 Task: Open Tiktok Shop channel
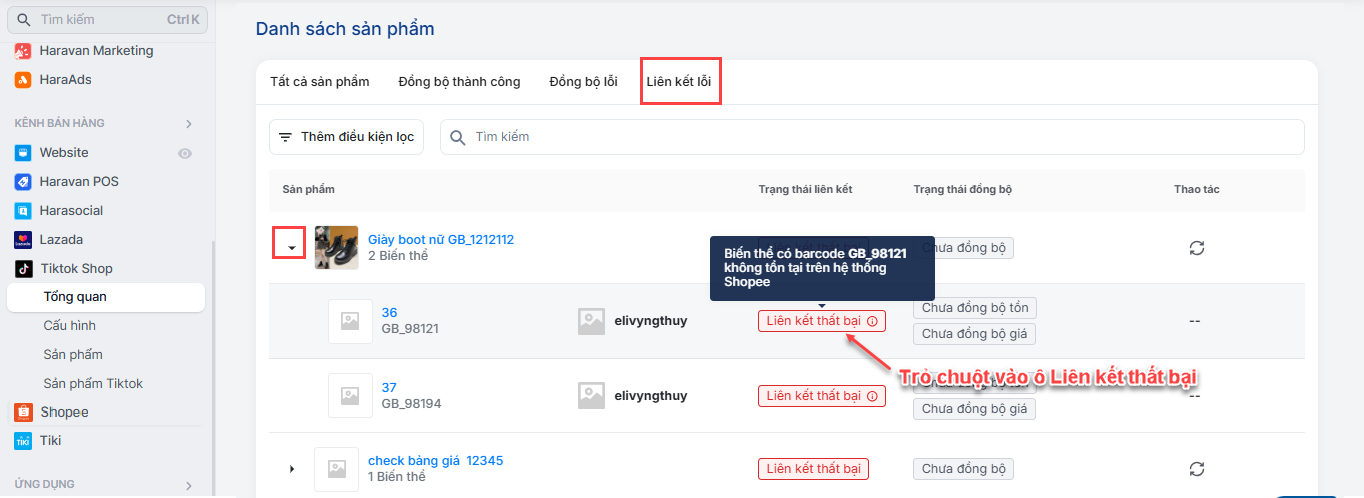(x=76, y=269)
